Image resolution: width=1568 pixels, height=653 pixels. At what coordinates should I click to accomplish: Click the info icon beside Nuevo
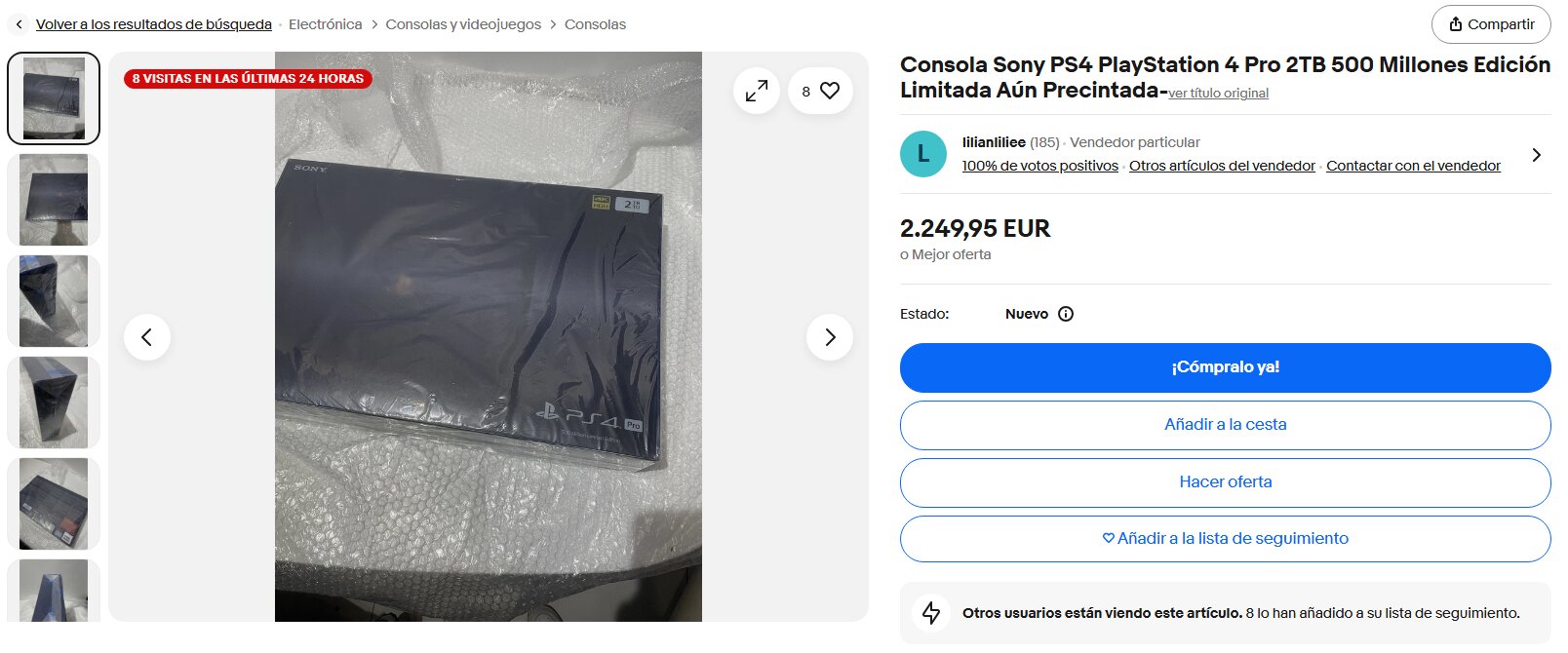click(1066, 314)
